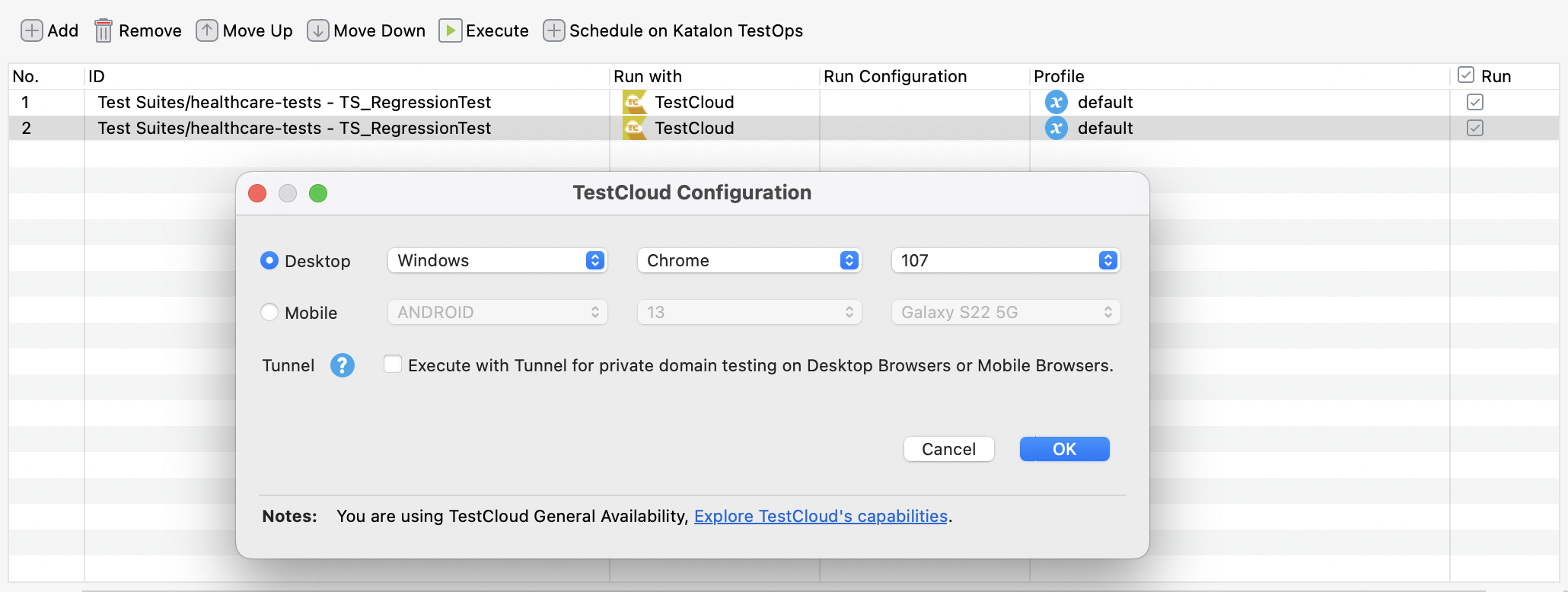1568x592 pixels.
Task: Toggle the Run column header checkbox
Action: click(x=1466, y=75)
